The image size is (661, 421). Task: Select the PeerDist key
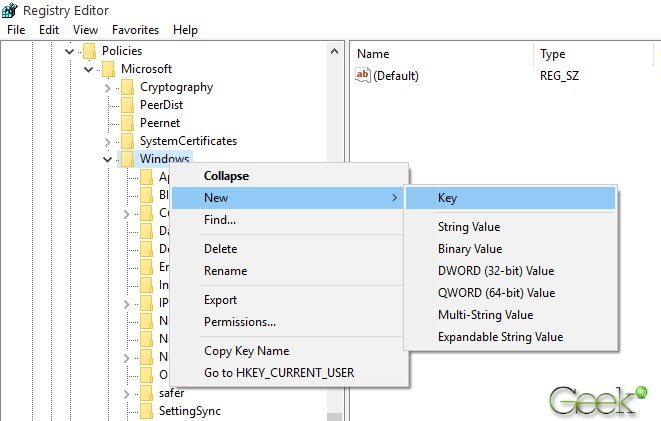[x=161, y=105]
